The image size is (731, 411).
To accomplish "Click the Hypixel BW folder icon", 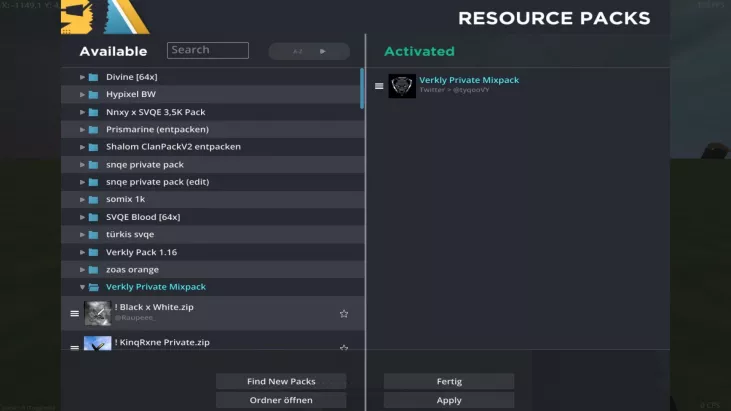I will click(x=93, y=94).
